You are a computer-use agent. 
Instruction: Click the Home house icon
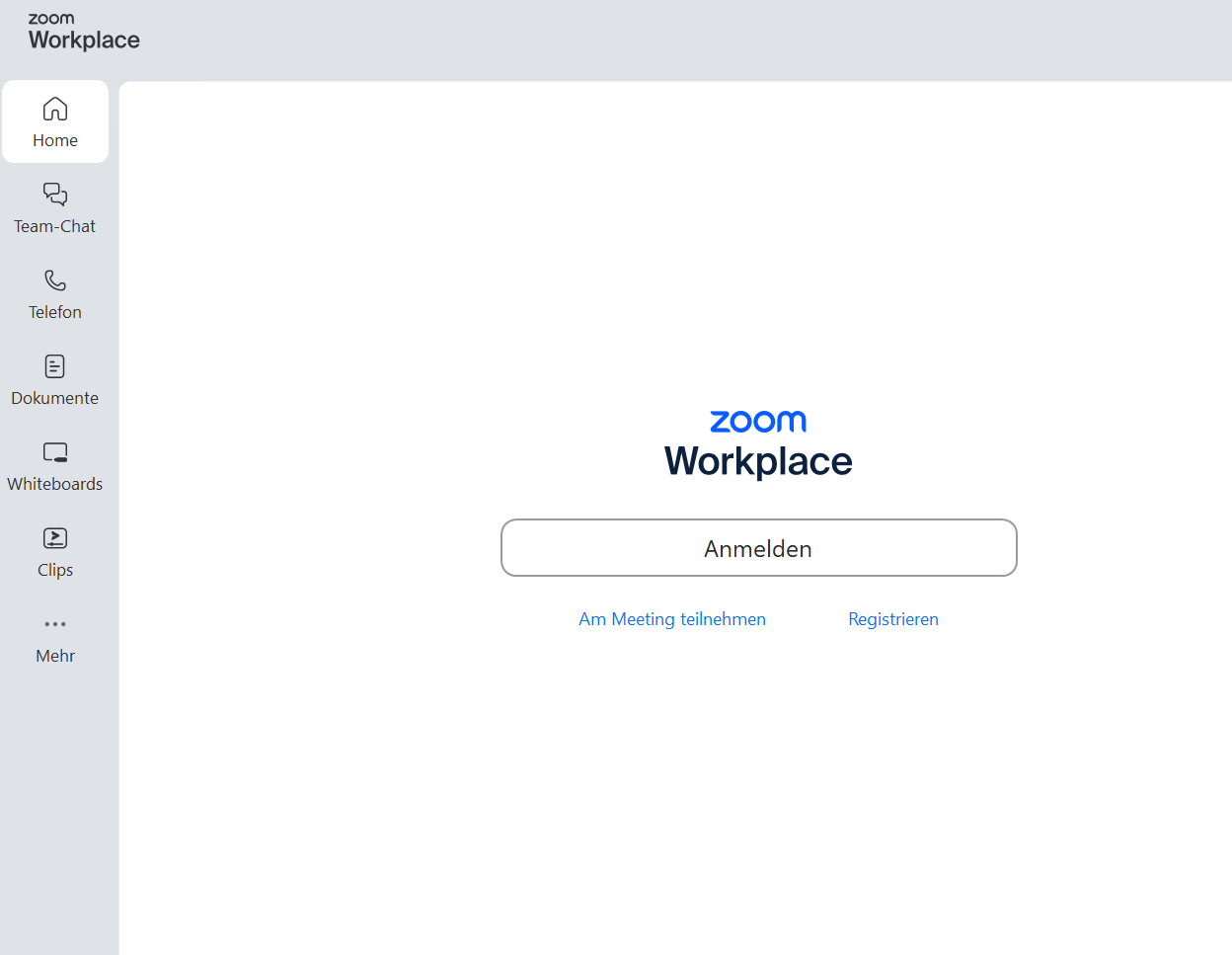point(55,109)
